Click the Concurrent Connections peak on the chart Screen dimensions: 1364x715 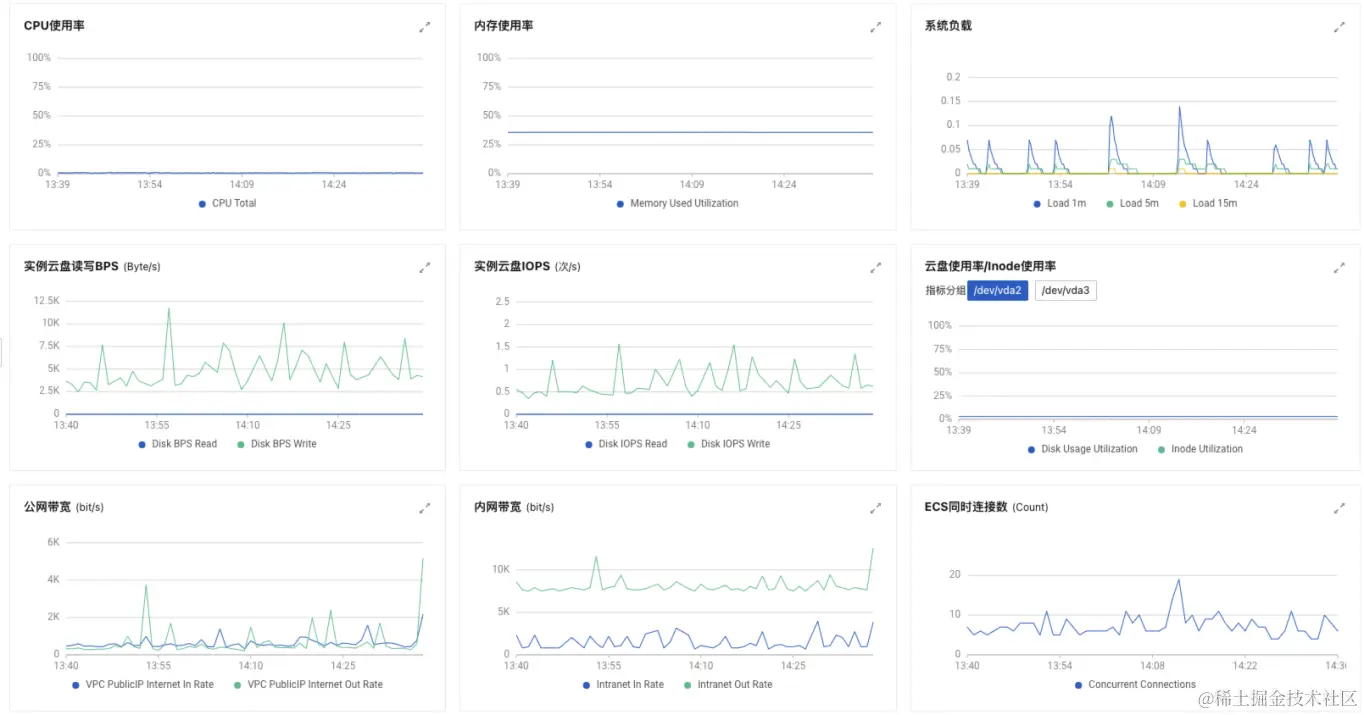click(x=1179, y=580)
